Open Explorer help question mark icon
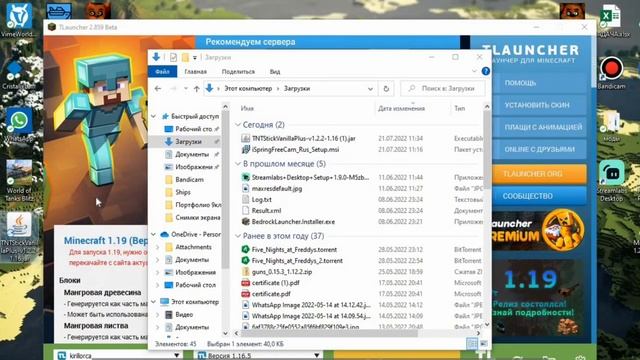The width and height of the screenshot is (640, 360). pyautogui.click(x=485, y=71)
